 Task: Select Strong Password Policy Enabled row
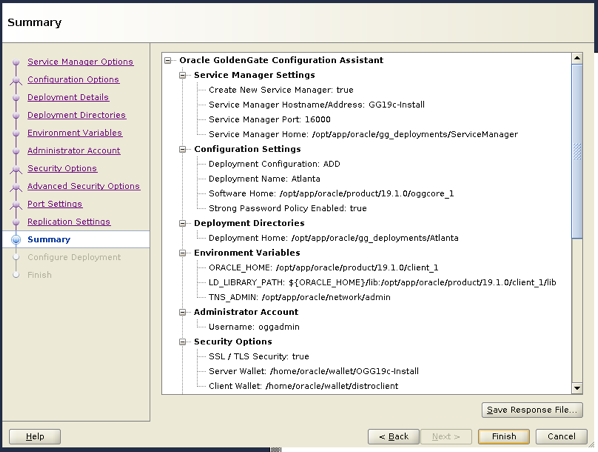287,208
